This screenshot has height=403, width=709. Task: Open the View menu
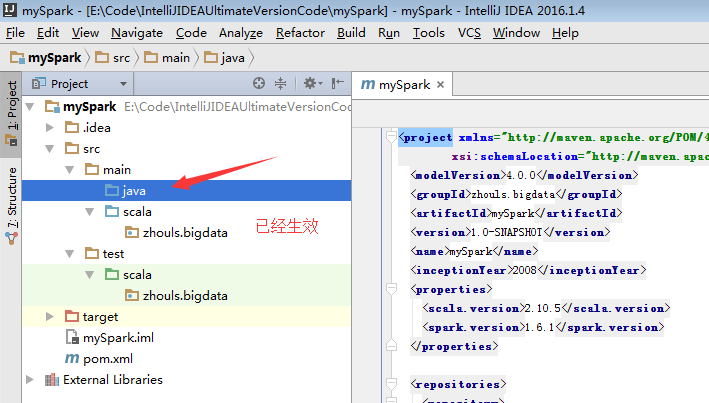click(85, 33)
